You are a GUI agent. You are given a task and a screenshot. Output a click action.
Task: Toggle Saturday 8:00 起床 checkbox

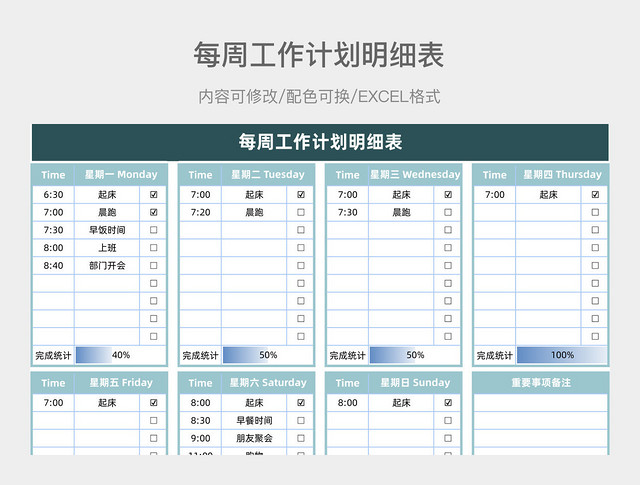coord(301,403)
